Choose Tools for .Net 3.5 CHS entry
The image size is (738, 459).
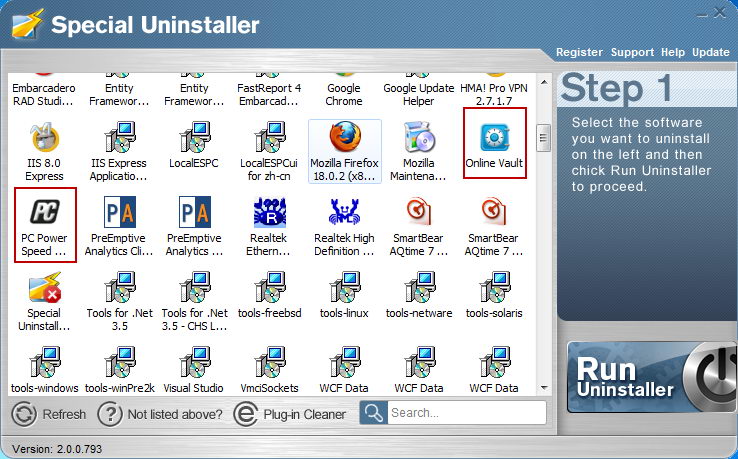coord(194,301)
